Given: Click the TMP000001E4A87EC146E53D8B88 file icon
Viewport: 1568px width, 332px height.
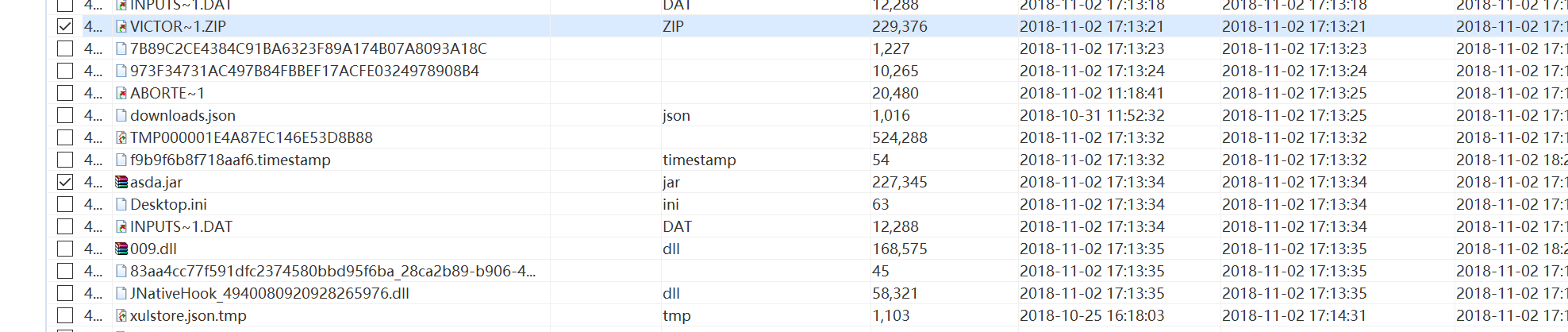Looking at the screenshot, I should [121, 137].
